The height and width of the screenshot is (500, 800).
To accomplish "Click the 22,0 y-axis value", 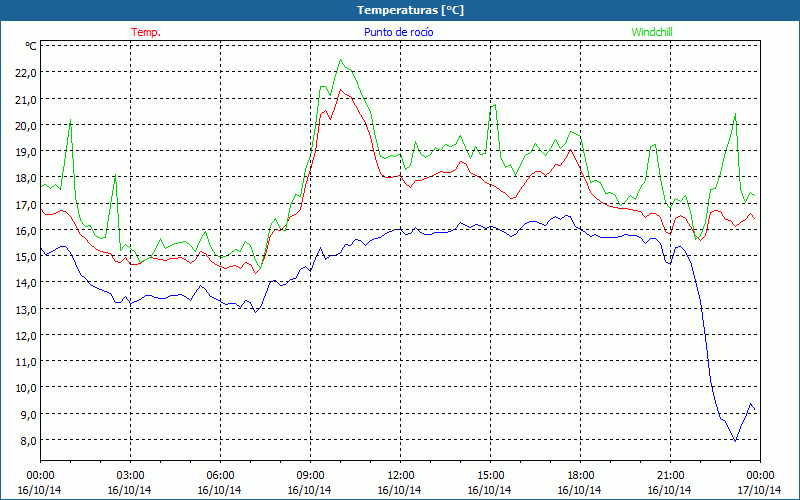I will click(26, 72).
